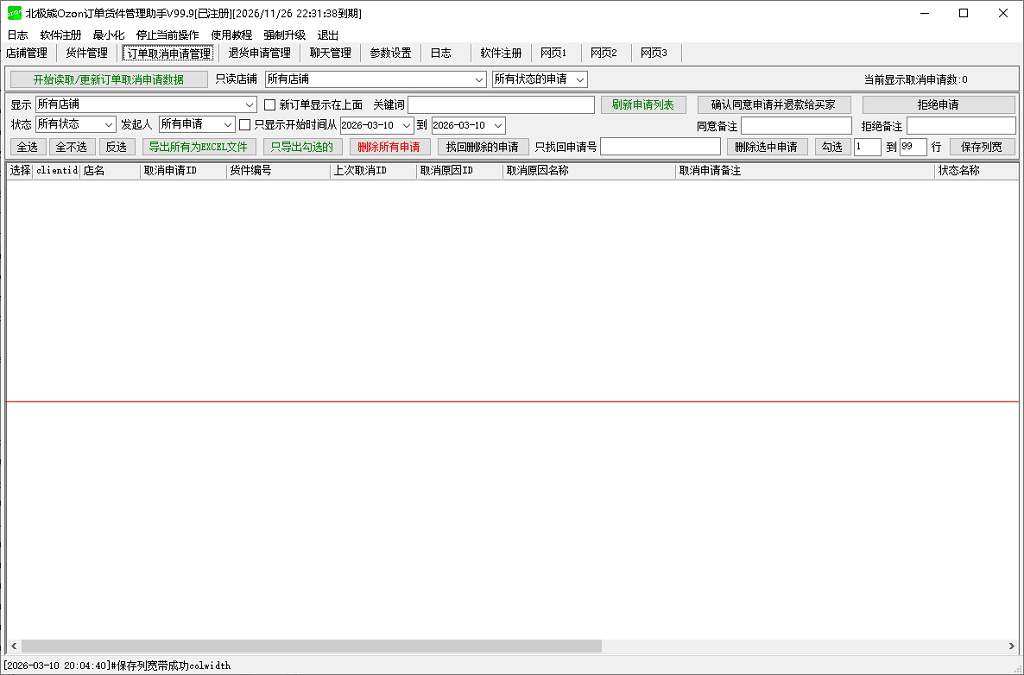Viewport: 1024px width, 675px height.
Task: Open the 发起人 所有申请 dropdown
Action: click(x=194, y=125)
